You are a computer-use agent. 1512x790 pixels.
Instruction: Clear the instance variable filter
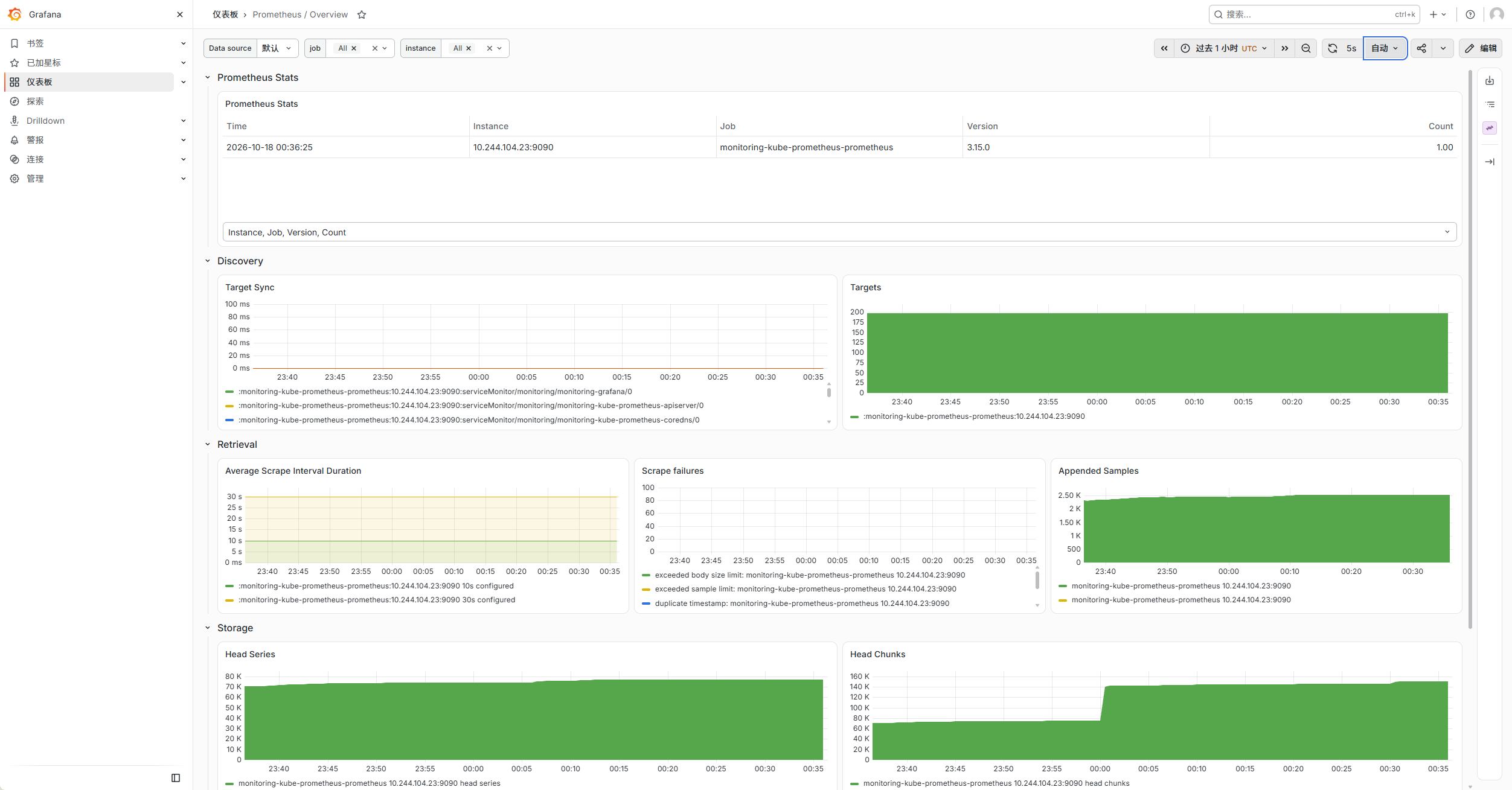coord(490,48)
